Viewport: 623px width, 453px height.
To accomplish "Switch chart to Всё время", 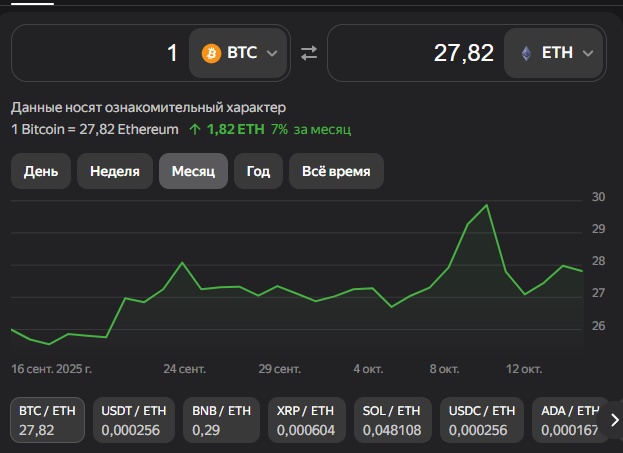I will [x=336, y=171].
